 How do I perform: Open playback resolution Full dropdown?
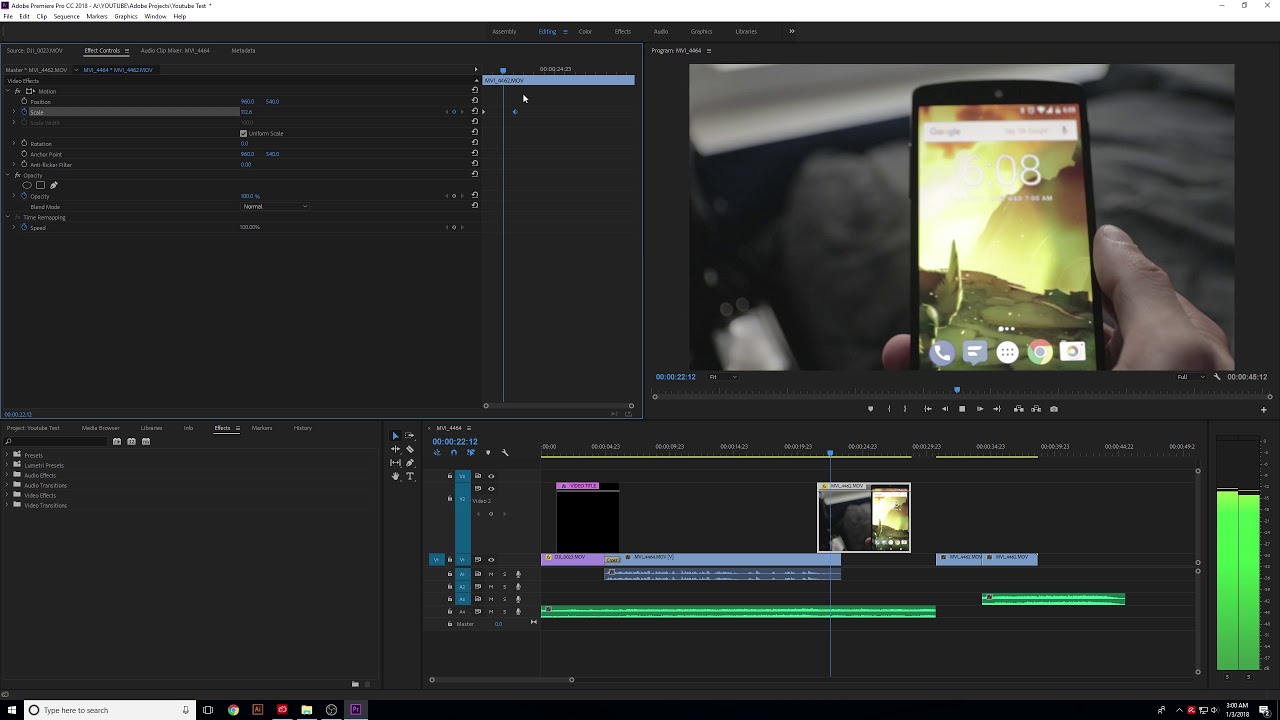pos(1191,377)
